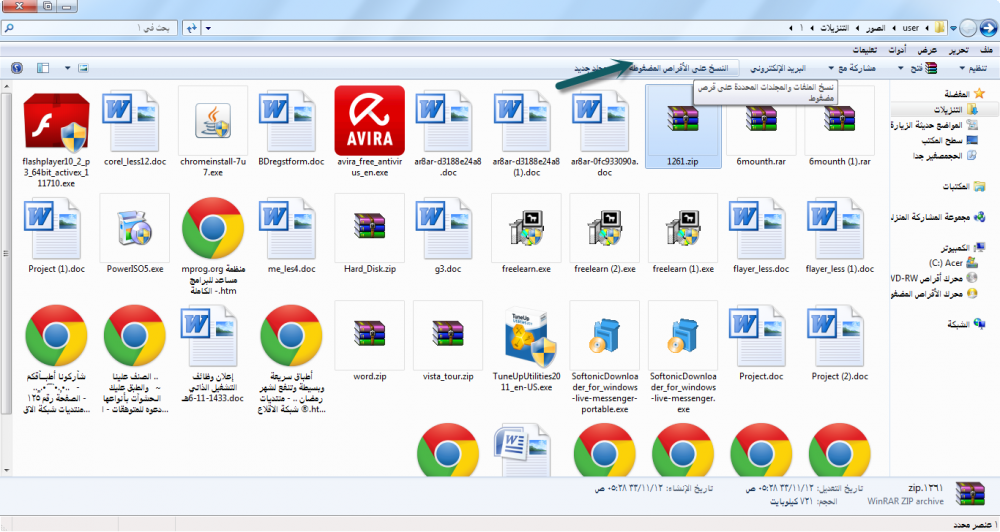Viewport: 1000px width, 532px height.
Task: Click the Hard_Disk.zip archive icon
Action: pos(369,229)
